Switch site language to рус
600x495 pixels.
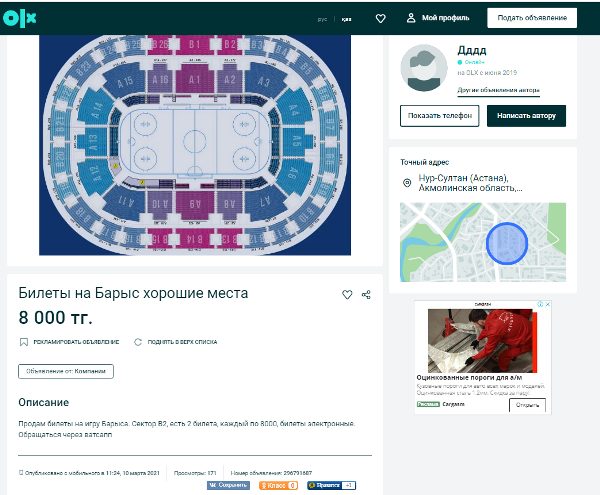point(322,19)
